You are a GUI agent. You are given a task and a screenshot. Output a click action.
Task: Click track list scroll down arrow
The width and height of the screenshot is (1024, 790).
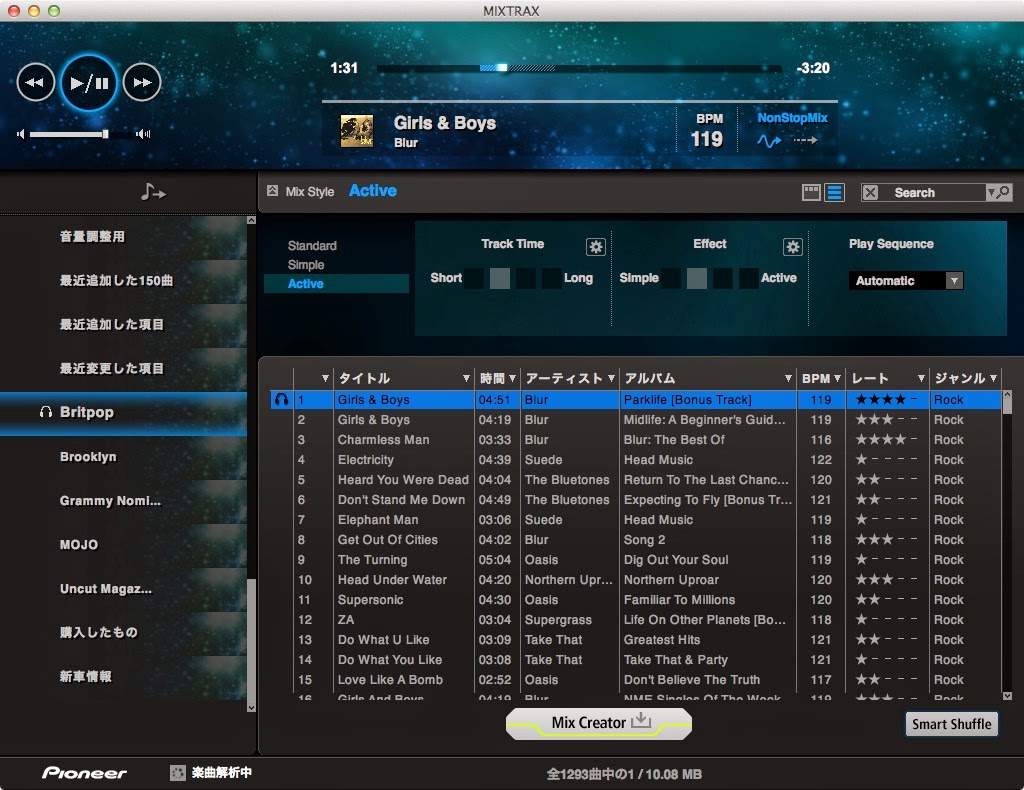coord(1007,696)
